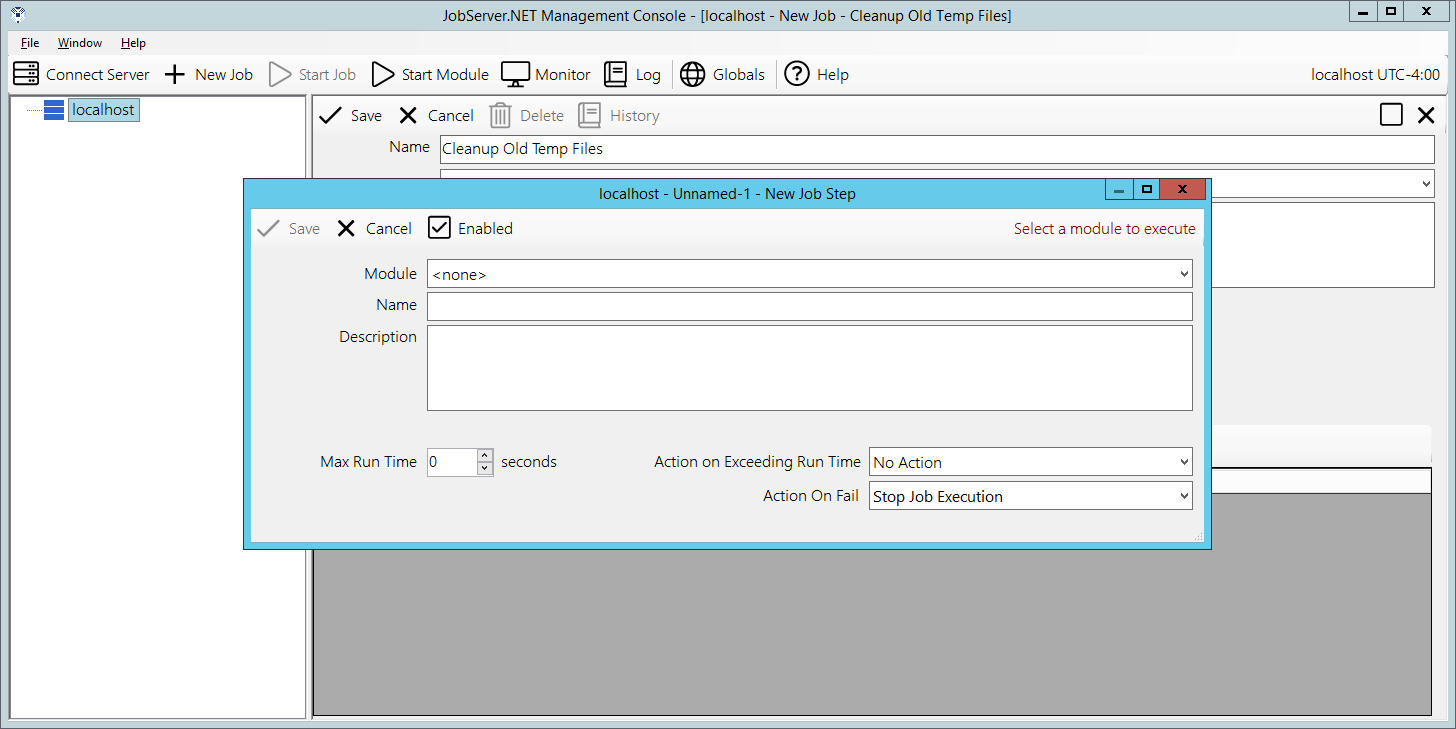This screenshot has width=1456, height=729.
Task: Open the Window menu
Action: point(80,43)
